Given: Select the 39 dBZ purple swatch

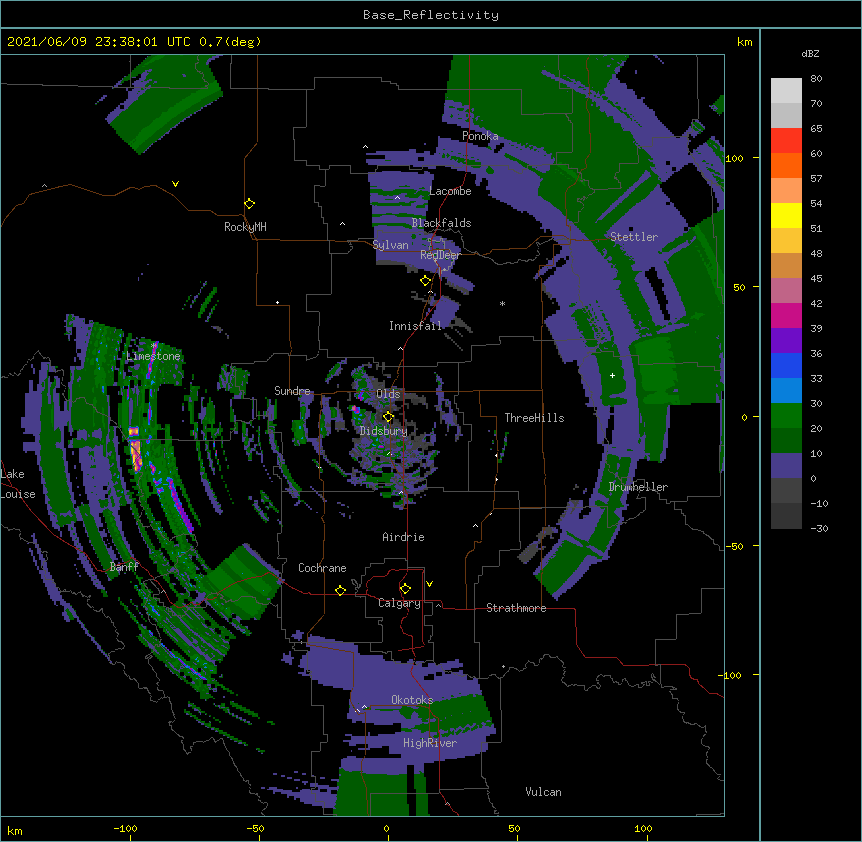Looking at the screenshot, I should [786, 340].
